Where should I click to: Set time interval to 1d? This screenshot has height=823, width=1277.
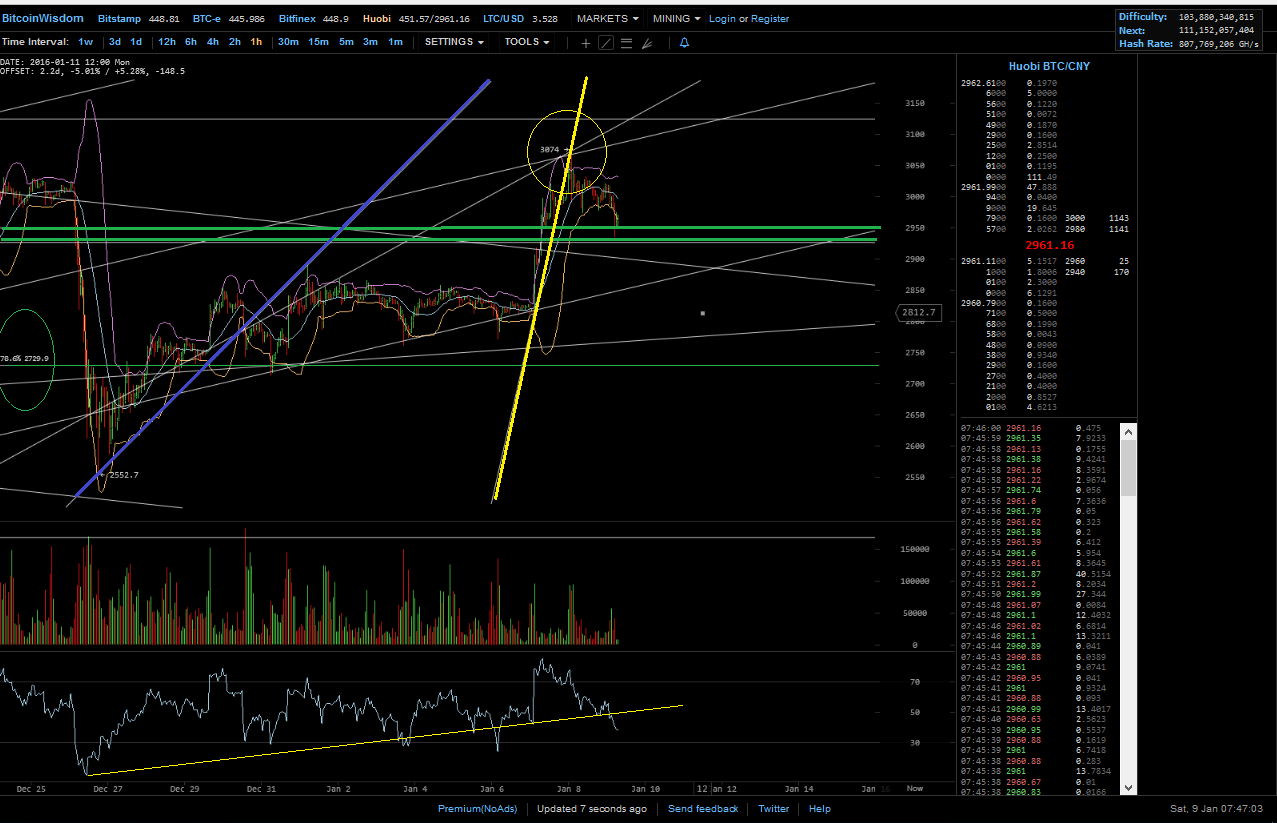click(136, 42)
